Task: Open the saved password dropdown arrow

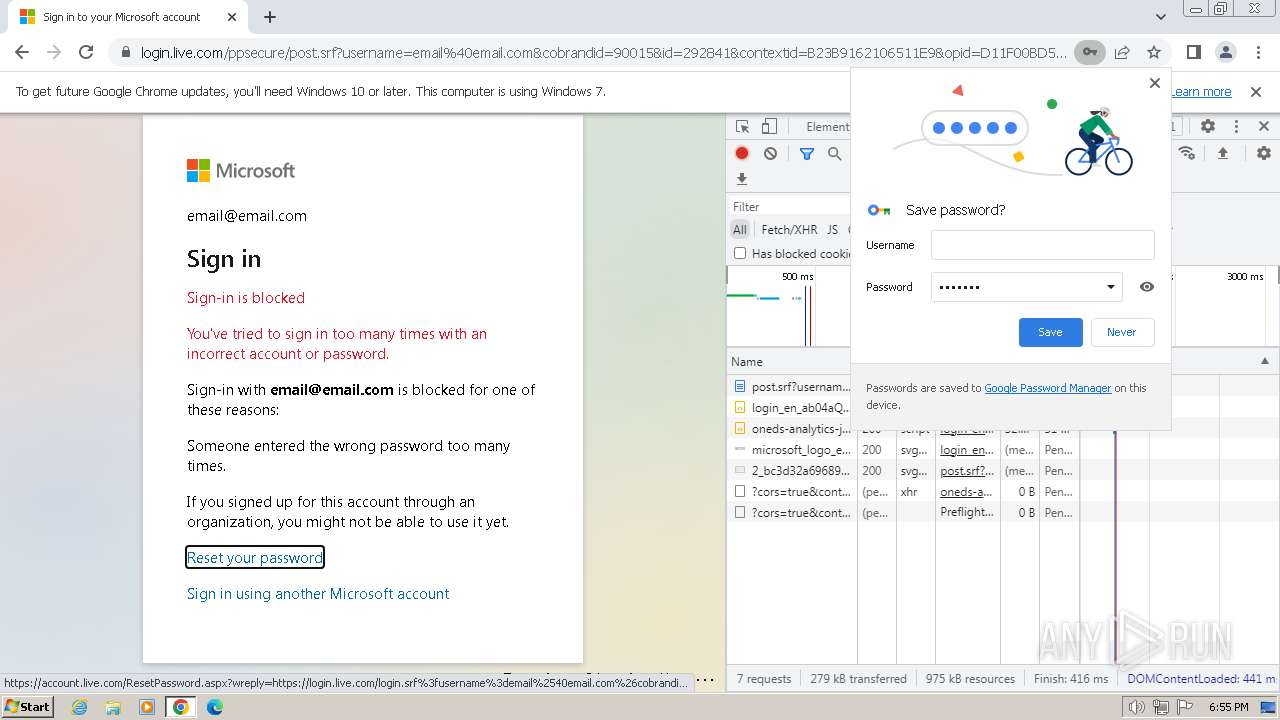Action: [x=1110, y=287]
